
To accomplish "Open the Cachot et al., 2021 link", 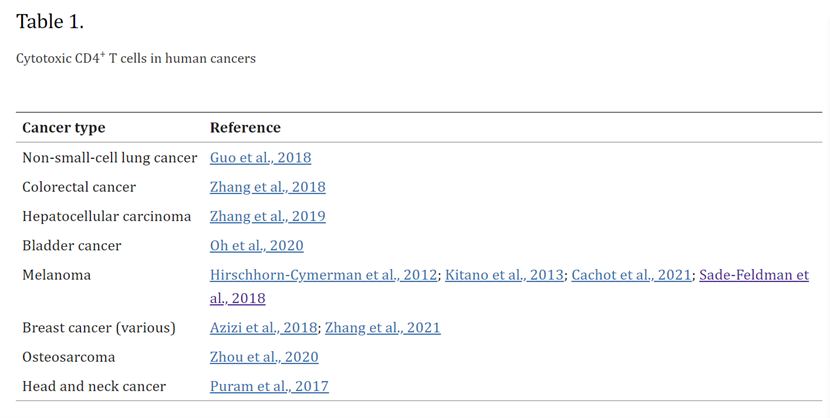I will 631,275.
